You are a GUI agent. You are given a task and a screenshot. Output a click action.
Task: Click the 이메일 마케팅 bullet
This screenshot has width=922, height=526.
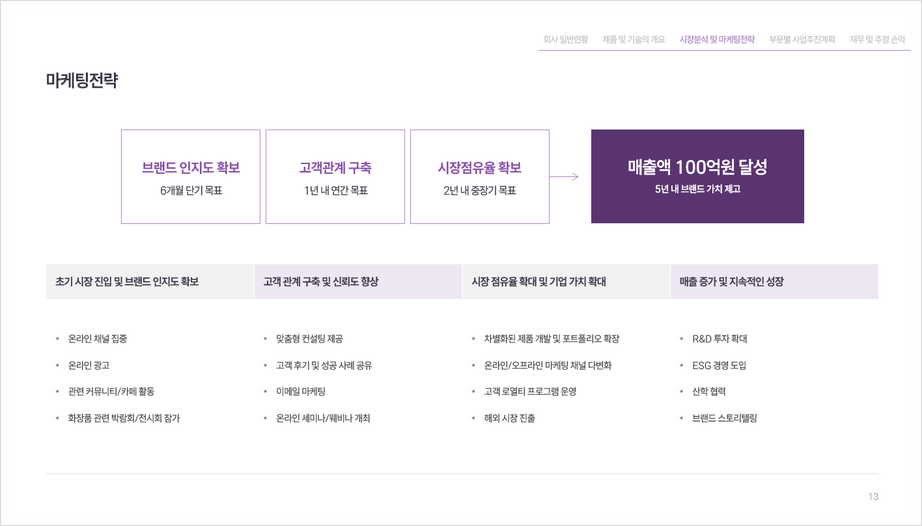point(300,391)
